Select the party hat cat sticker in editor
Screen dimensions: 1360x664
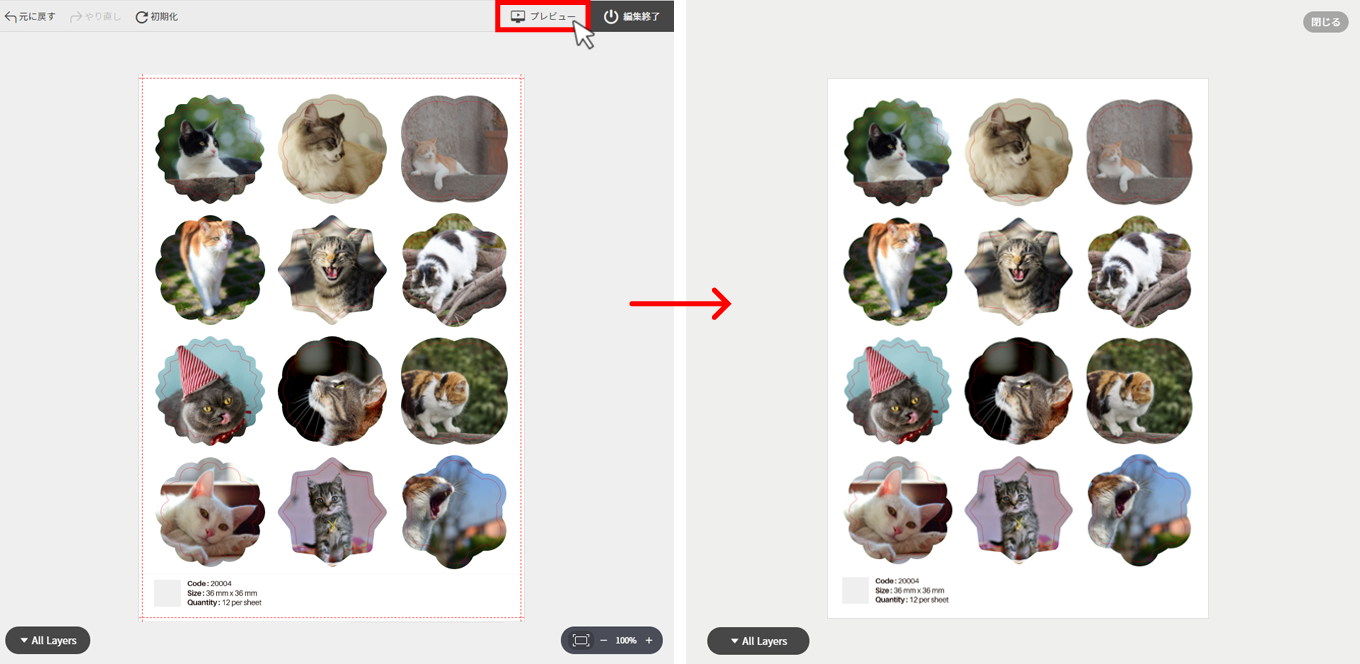(209, 391)
